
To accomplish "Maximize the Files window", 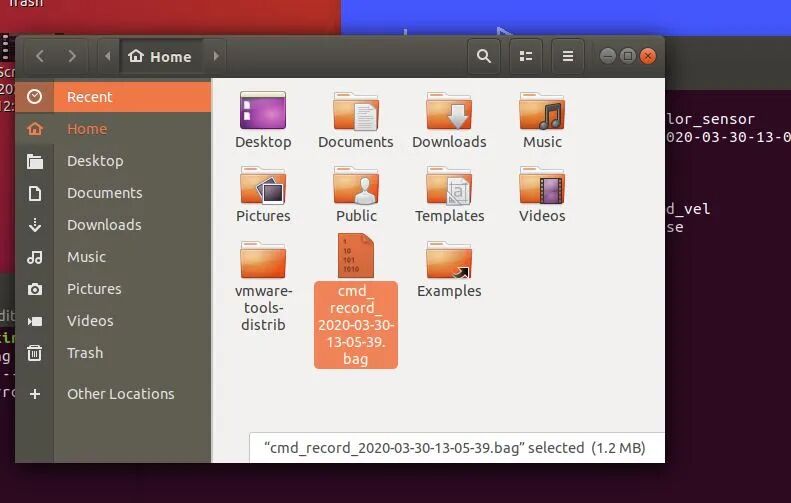I will 628,56.
